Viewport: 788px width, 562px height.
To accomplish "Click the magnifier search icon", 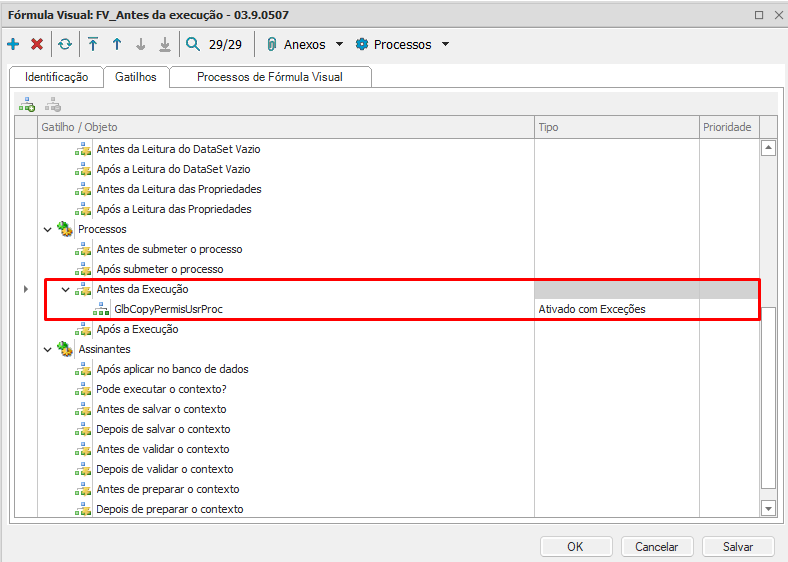I will (x=193, y=44).
